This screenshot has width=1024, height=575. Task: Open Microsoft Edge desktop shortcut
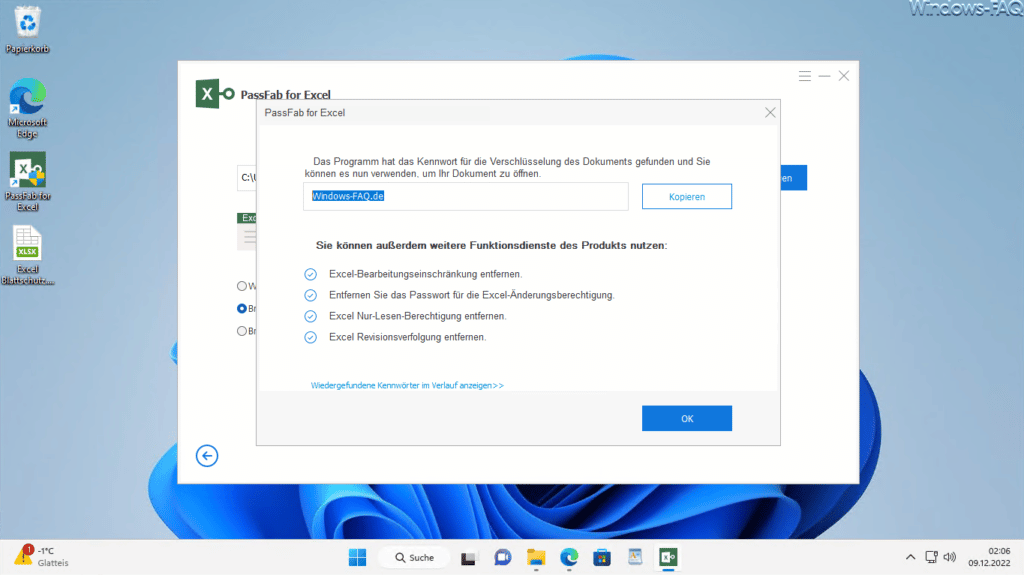(x=27, y=108)
